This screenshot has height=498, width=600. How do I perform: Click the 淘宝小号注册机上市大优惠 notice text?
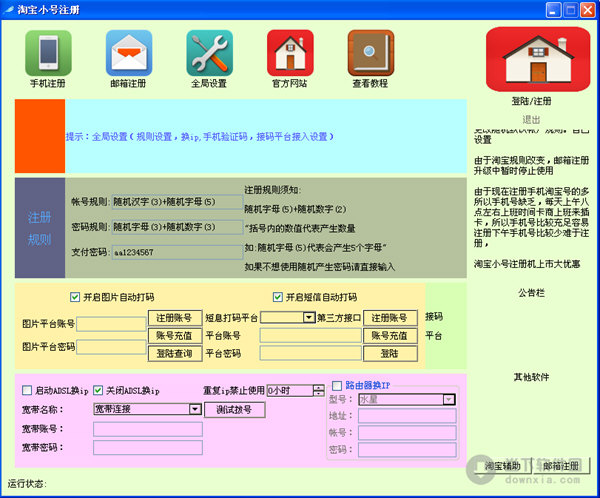click(x=527, y=264)
